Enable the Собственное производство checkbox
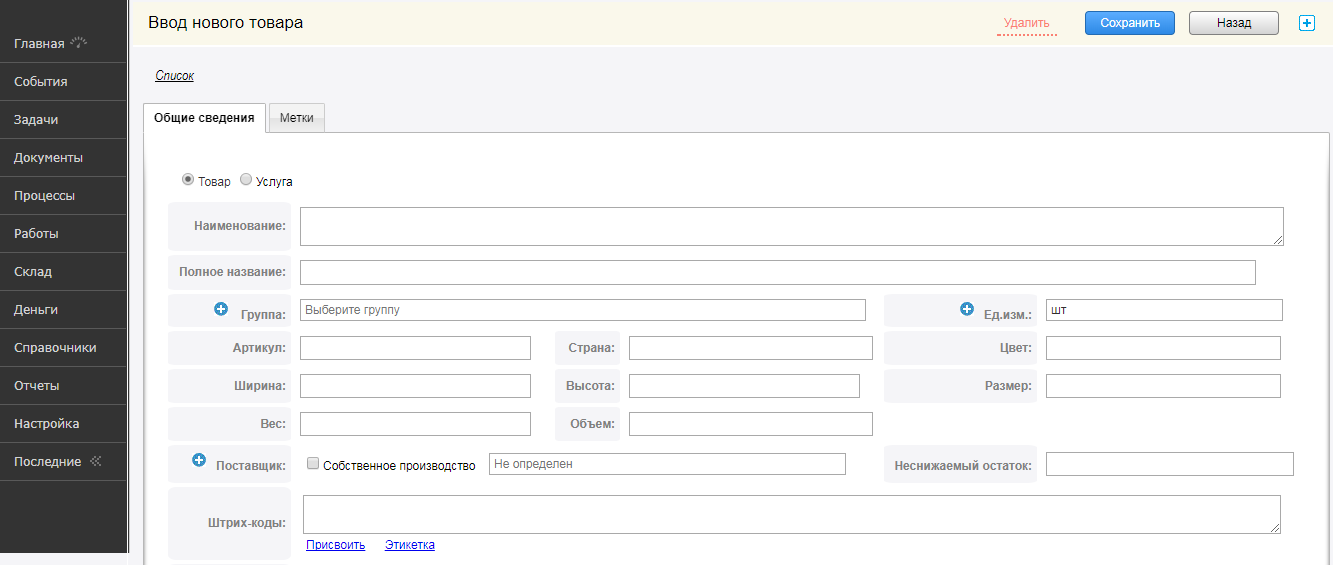The height and width of the screenshot is (565, 1333). (313, 464)
